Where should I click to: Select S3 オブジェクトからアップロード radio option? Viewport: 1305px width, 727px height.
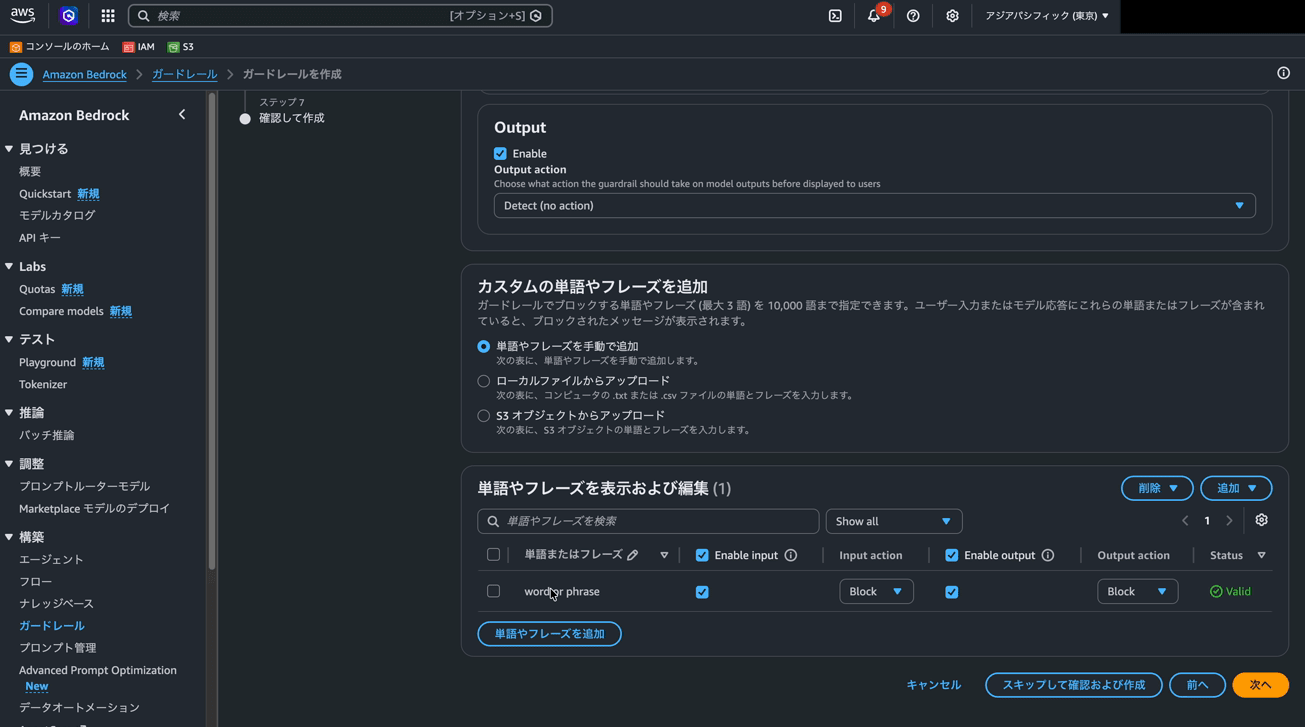point(484,416)
